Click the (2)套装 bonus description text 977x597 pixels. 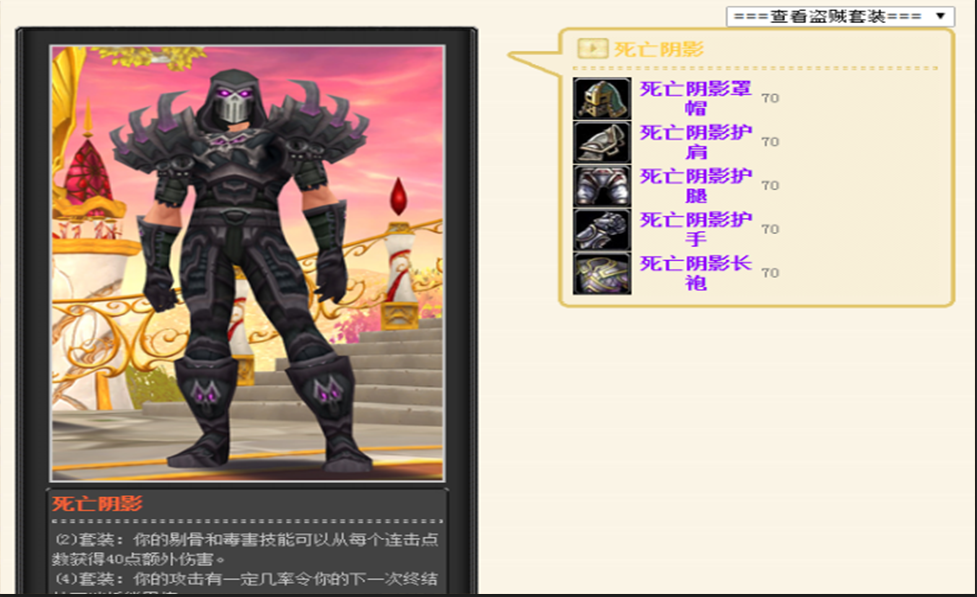point(246,549)
